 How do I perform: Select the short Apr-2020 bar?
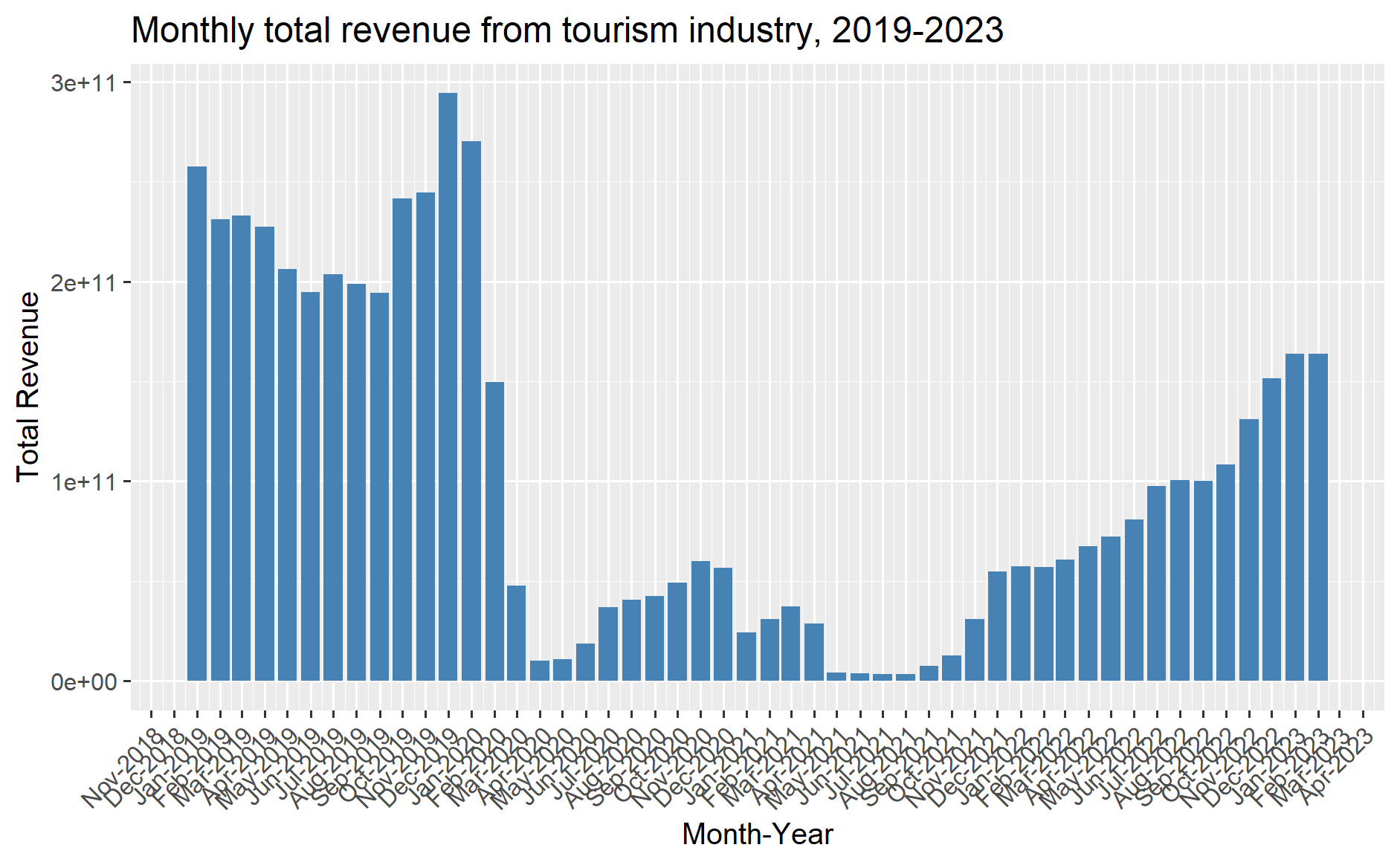click(x=540, y=670)
